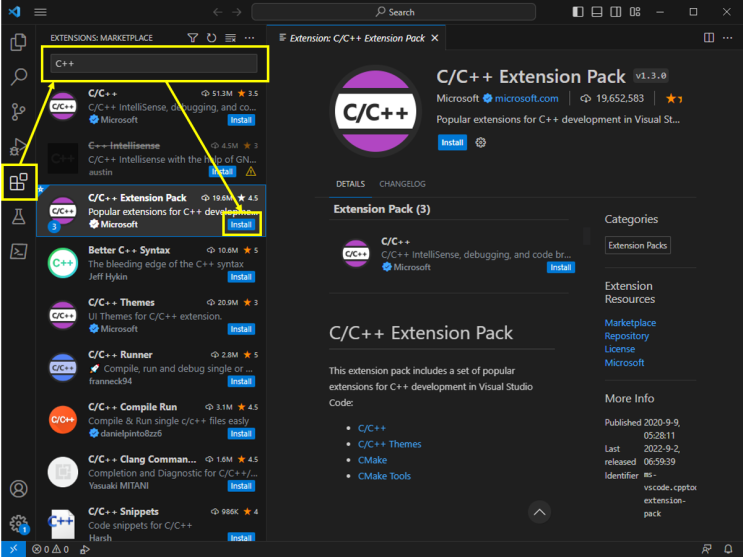
Task: Open the CMake Tools bullet link
Action: 384,476
